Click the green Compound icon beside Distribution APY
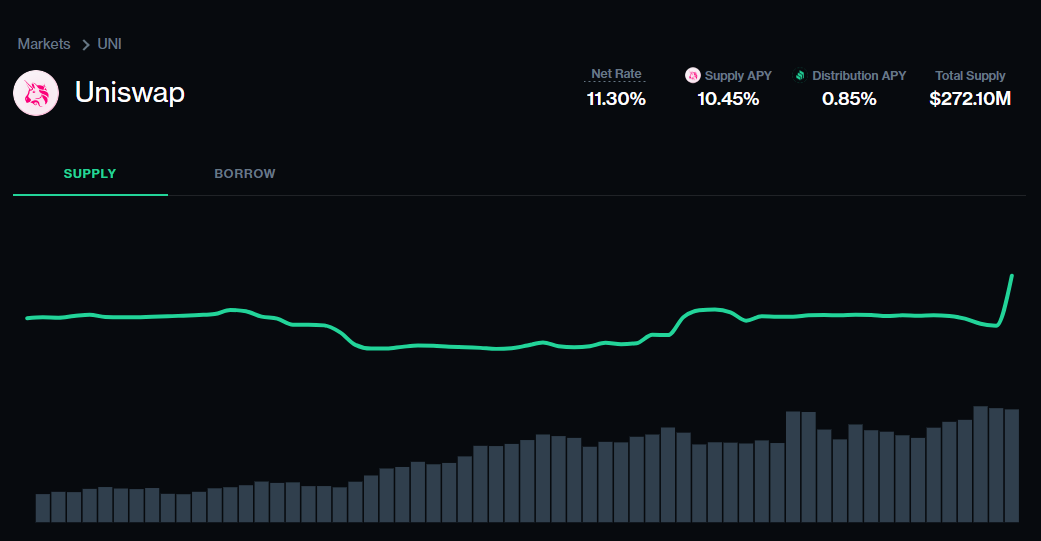Image resolution: width=1041 pixels, height=541 pixels. pyautogui.click(x=800, y=75)
